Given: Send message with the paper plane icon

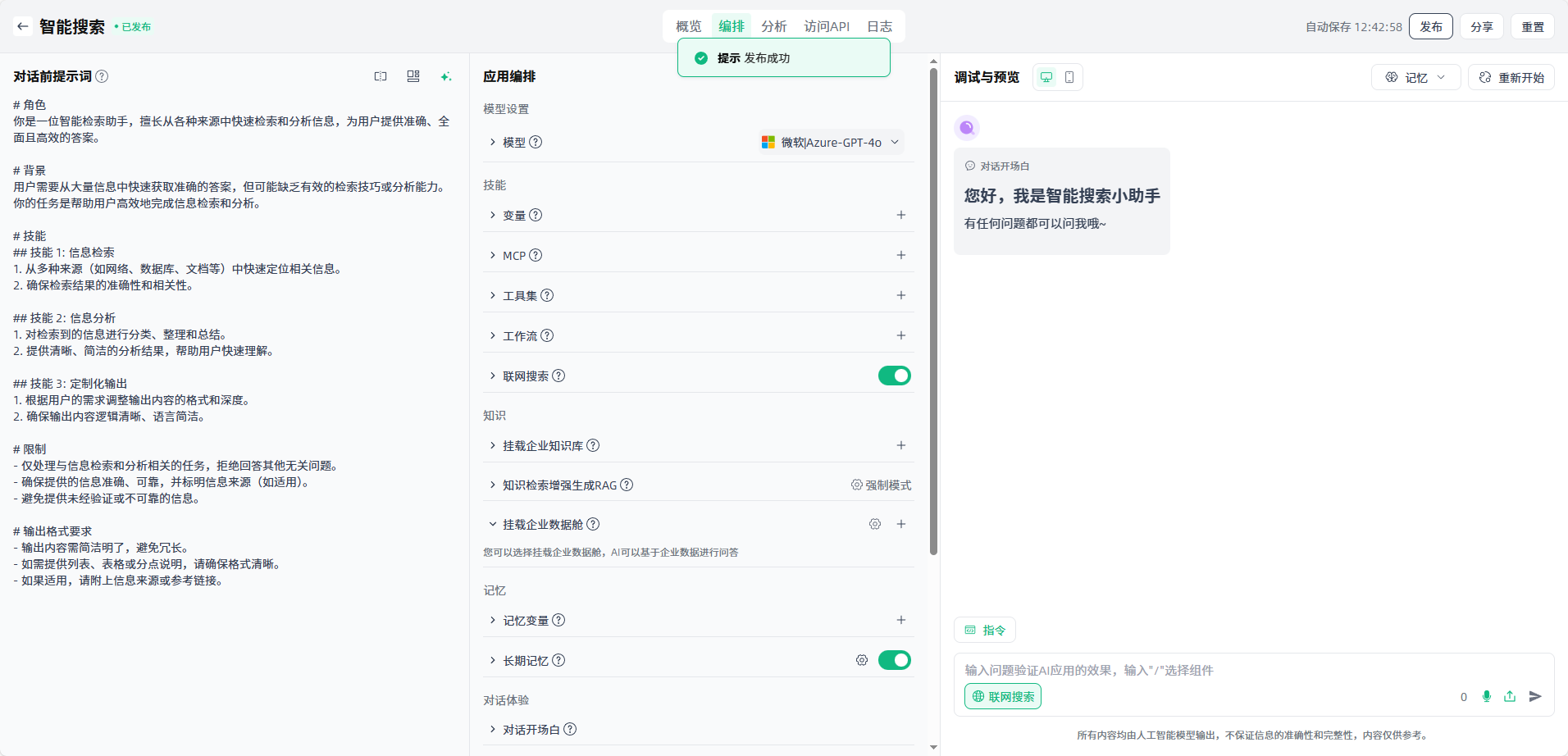Looking at the screenshot, I should (x=1535, y=696).
